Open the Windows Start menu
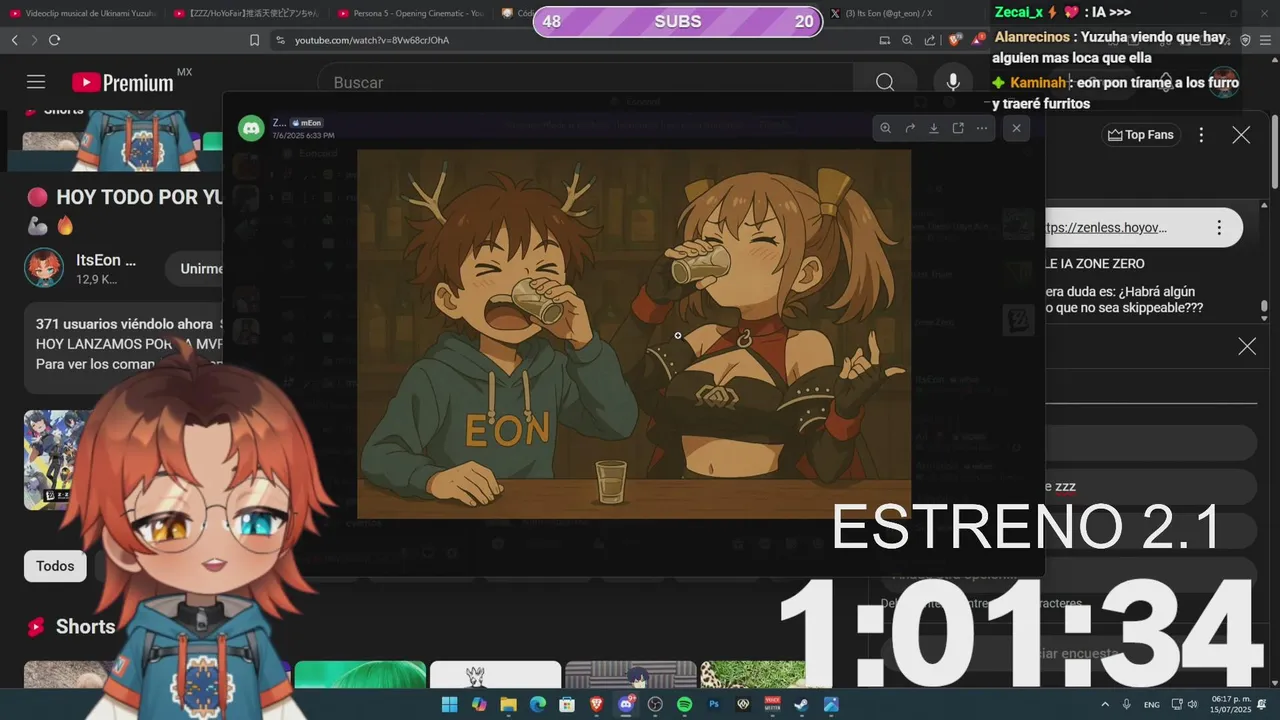 point(449,704)
